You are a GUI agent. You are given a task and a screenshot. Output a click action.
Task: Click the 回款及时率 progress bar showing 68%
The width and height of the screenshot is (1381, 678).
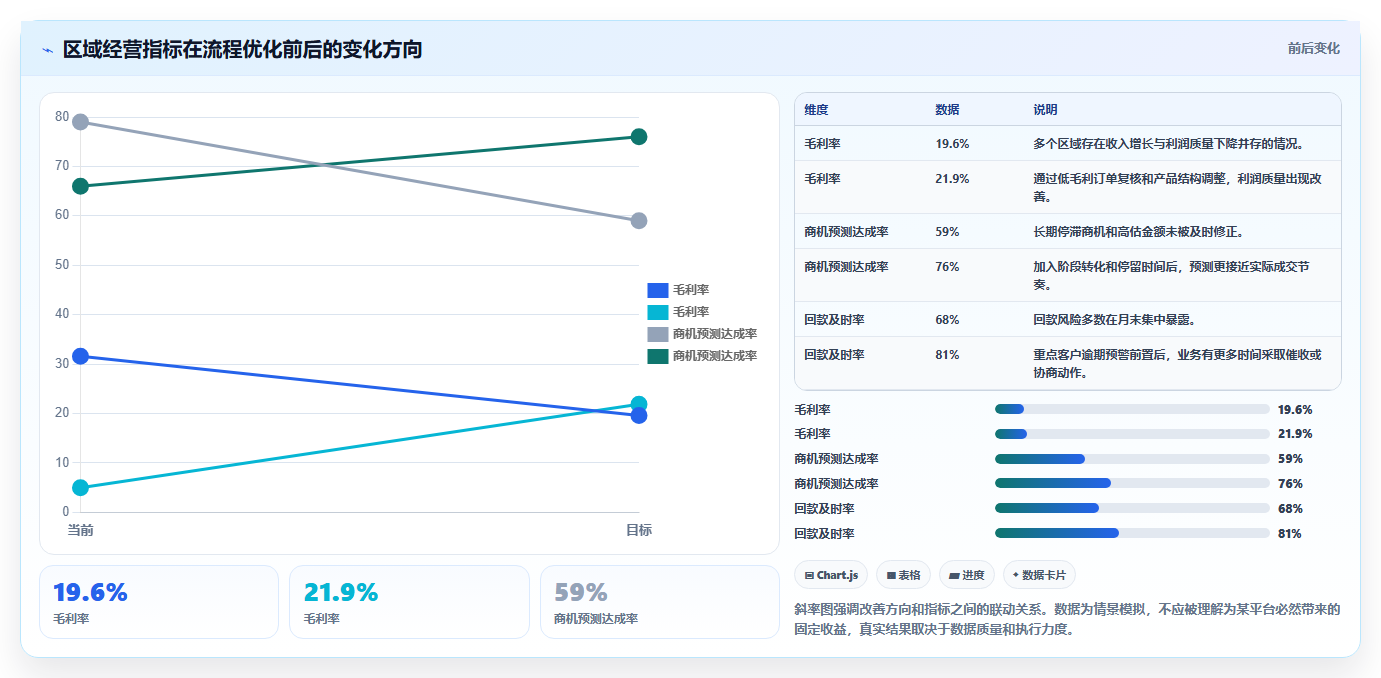tap(1132, 509)
